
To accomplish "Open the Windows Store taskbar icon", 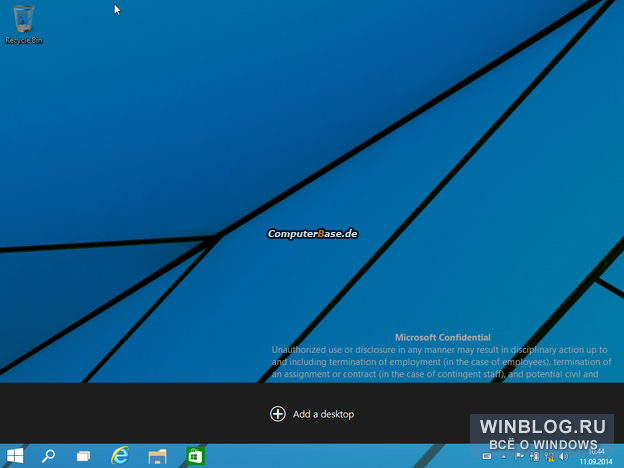I will point(195,456).
